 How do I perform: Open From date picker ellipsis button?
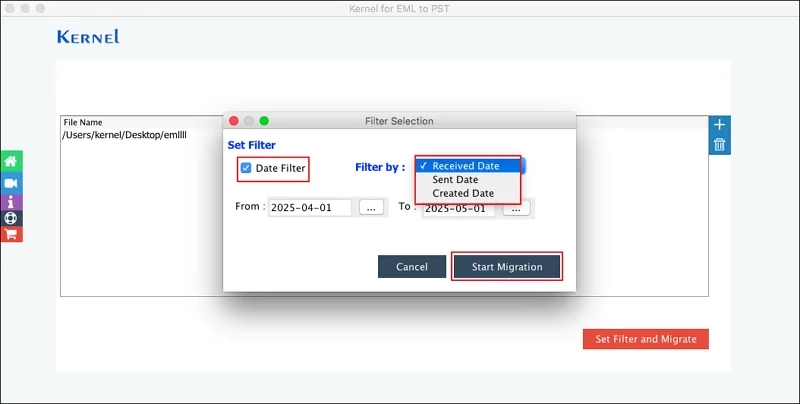point(371,208)
